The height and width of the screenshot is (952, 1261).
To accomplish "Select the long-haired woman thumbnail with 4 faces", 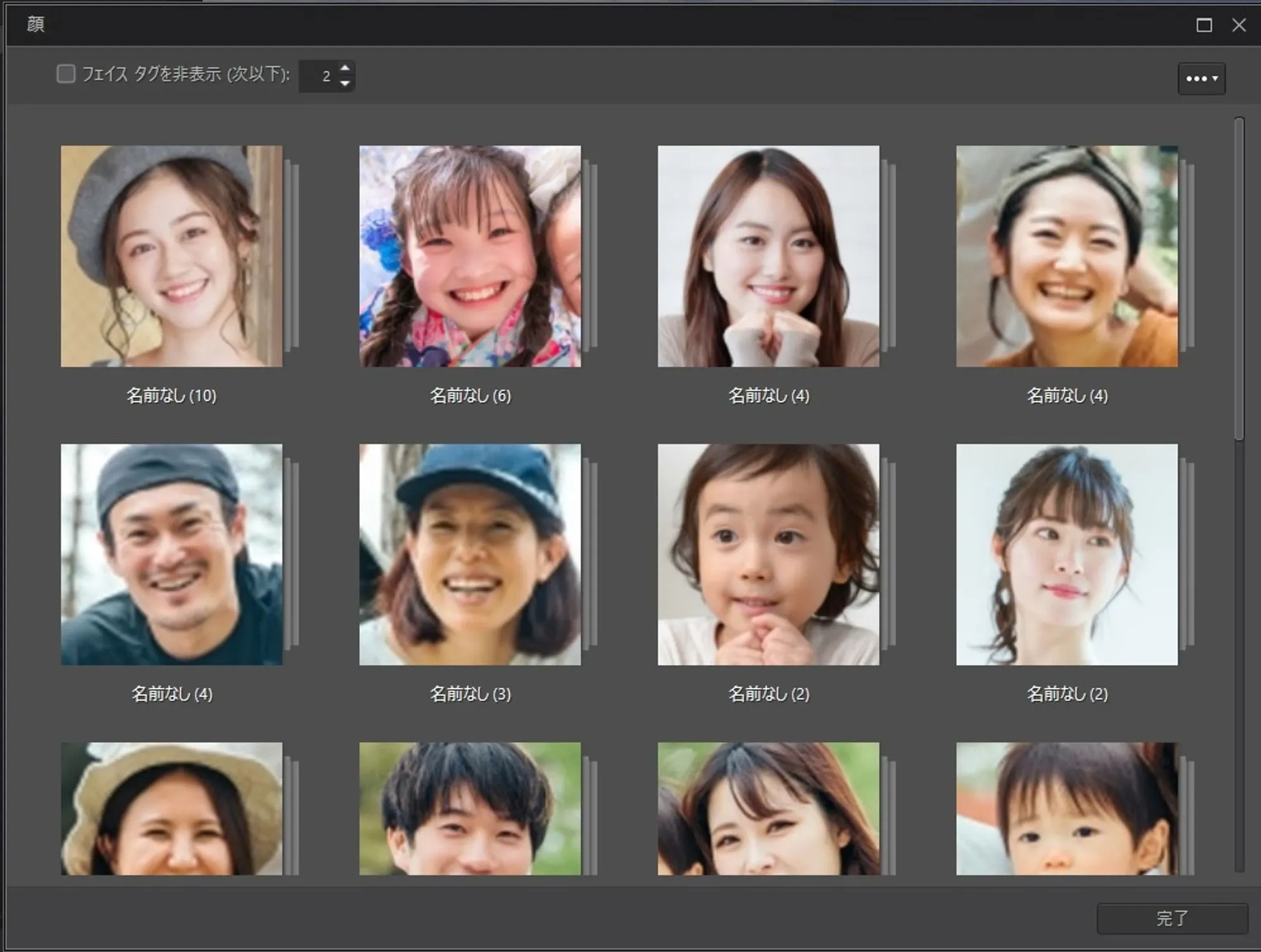I will click(769, 257).
